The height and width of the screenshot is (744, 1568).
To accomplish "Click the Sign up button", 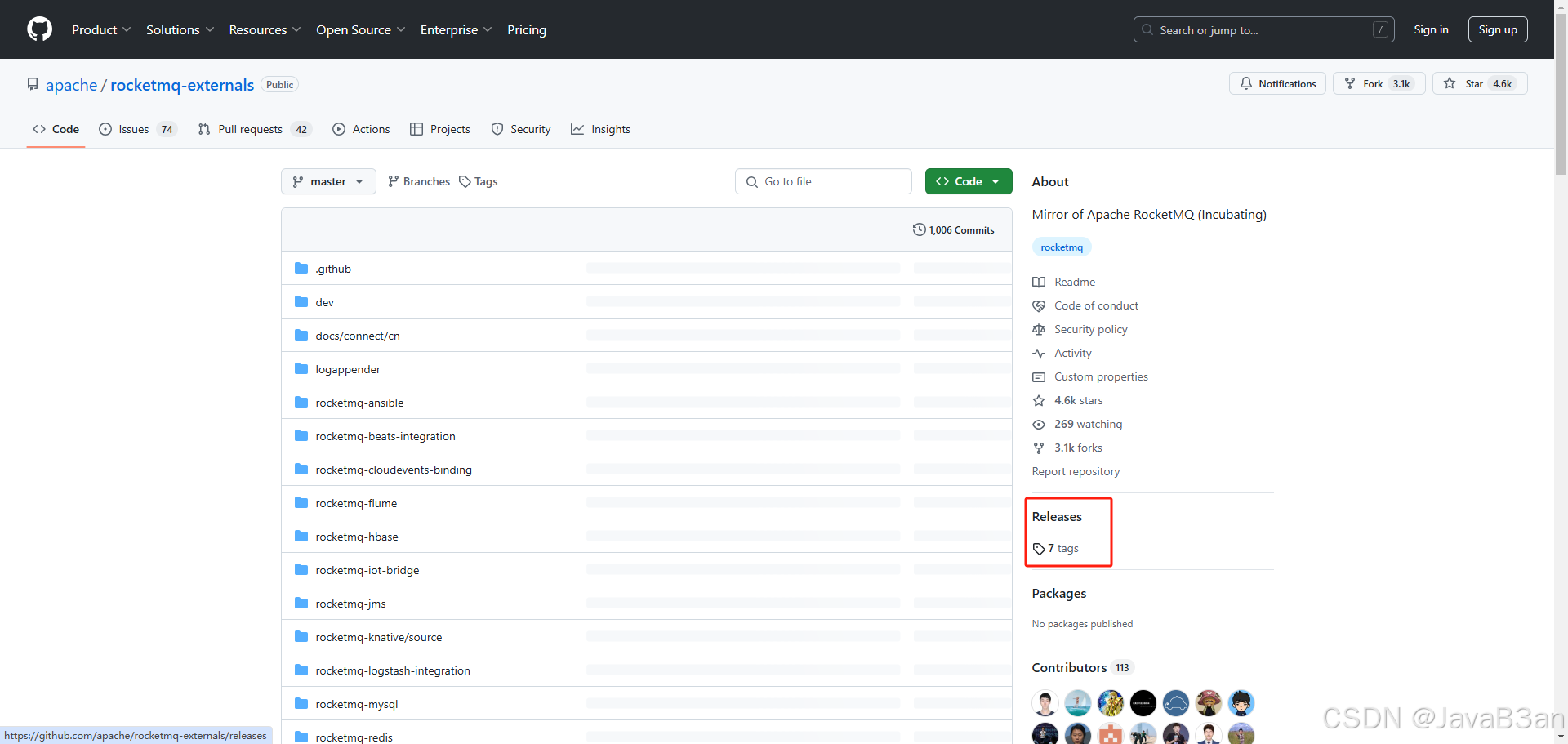I will click(x=1498, y=29).
